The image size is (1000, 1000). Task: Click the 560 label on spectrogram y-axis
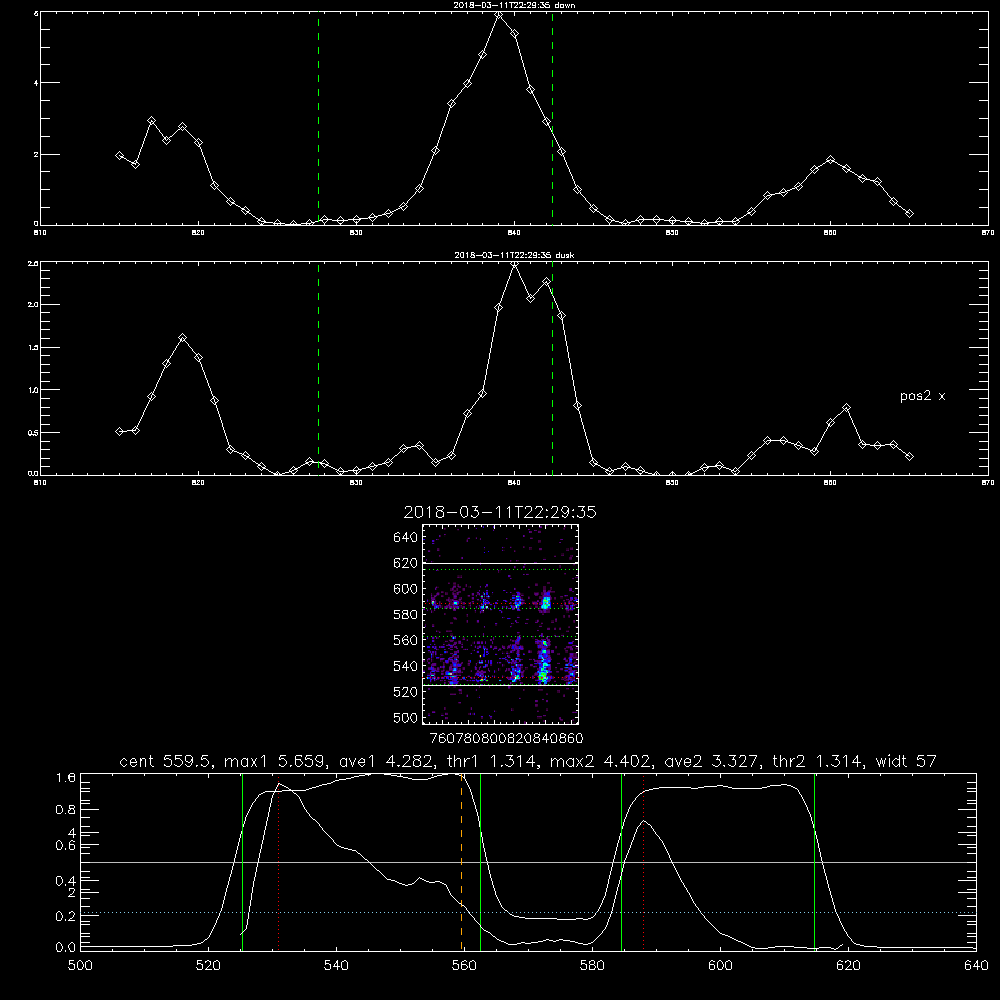point(406,640)
